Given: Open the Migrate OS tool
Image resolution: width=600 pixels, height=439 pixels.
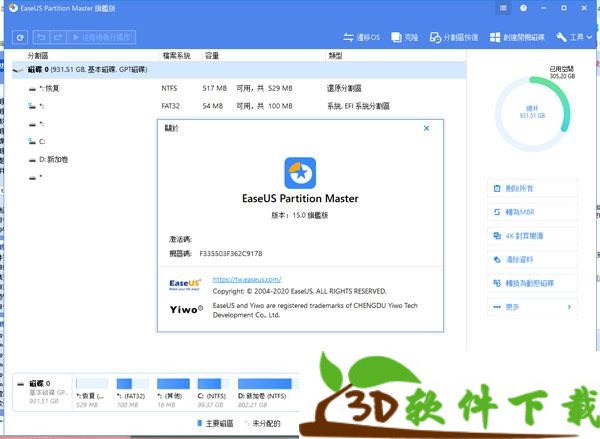Looking at the screenshot, I should point(362,37).
